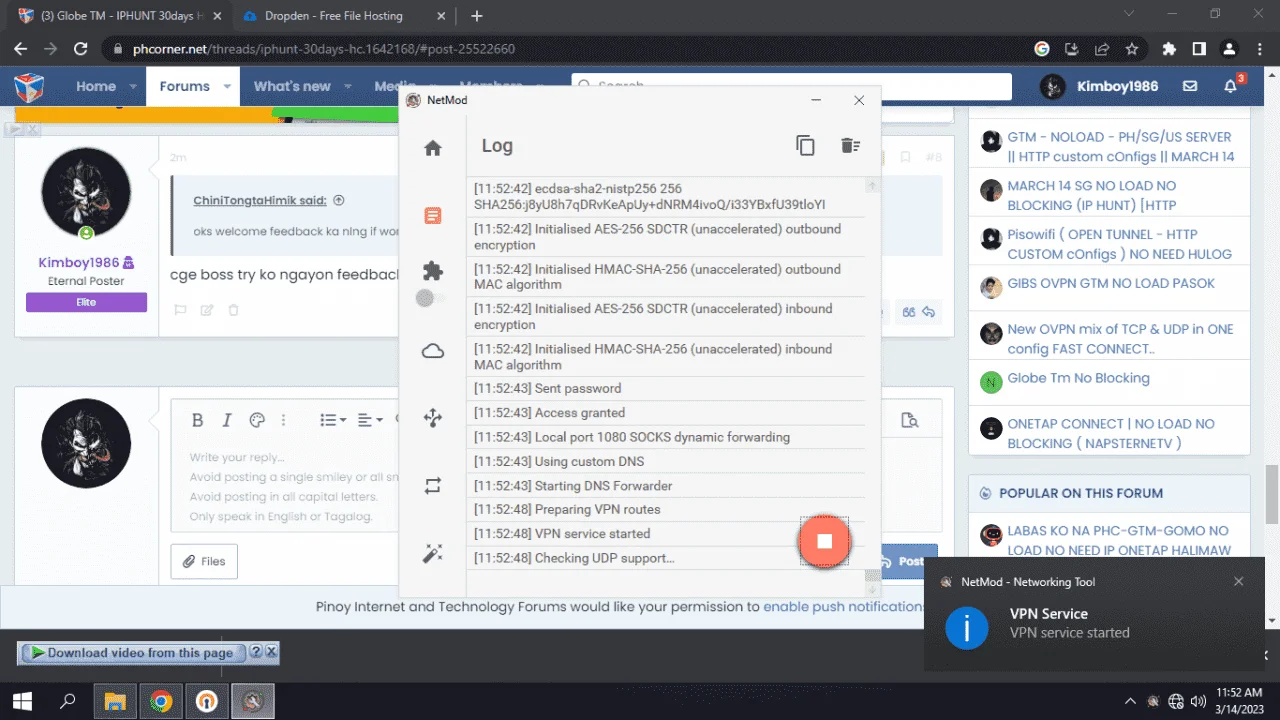This screenshot has width=1280, height=720.
Task: Open the phcorner inbox envelope icon
Action: (x=1190, y=86)
